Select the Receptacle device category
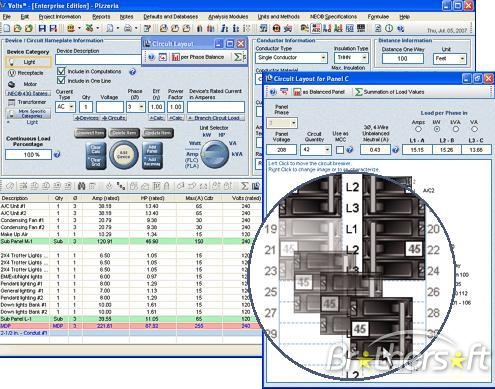This screenshot has width=495, height=389. pos(26,73)
